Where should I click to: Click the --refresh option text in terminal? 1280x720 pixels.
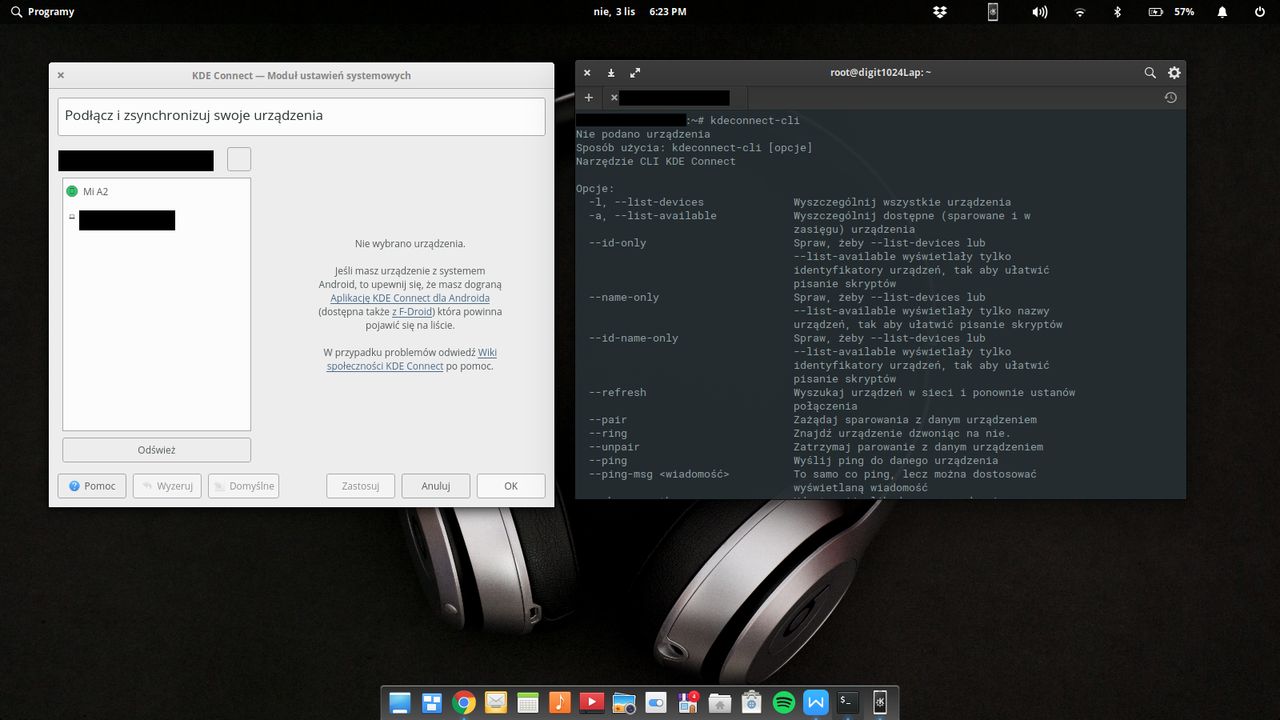[x=617, y=393]
